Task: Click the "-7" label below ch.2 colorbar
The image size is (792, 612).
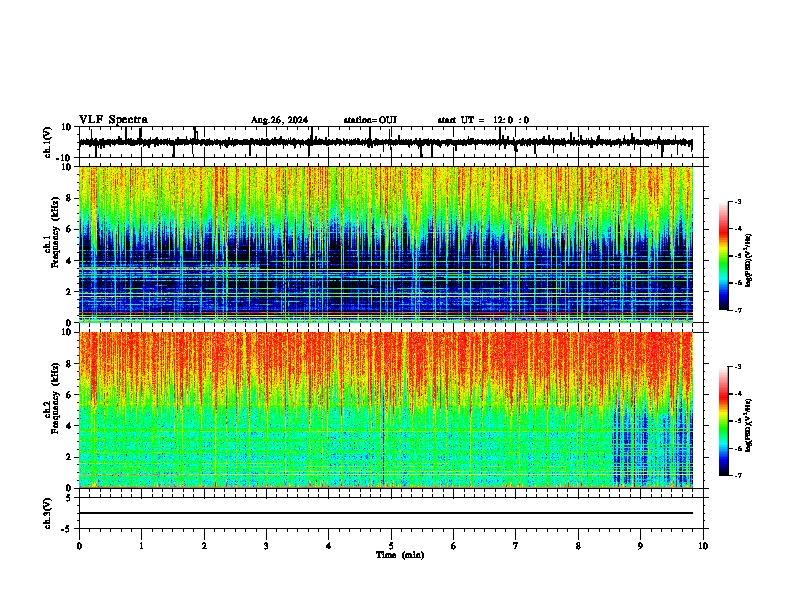Action: click(738, 475)
